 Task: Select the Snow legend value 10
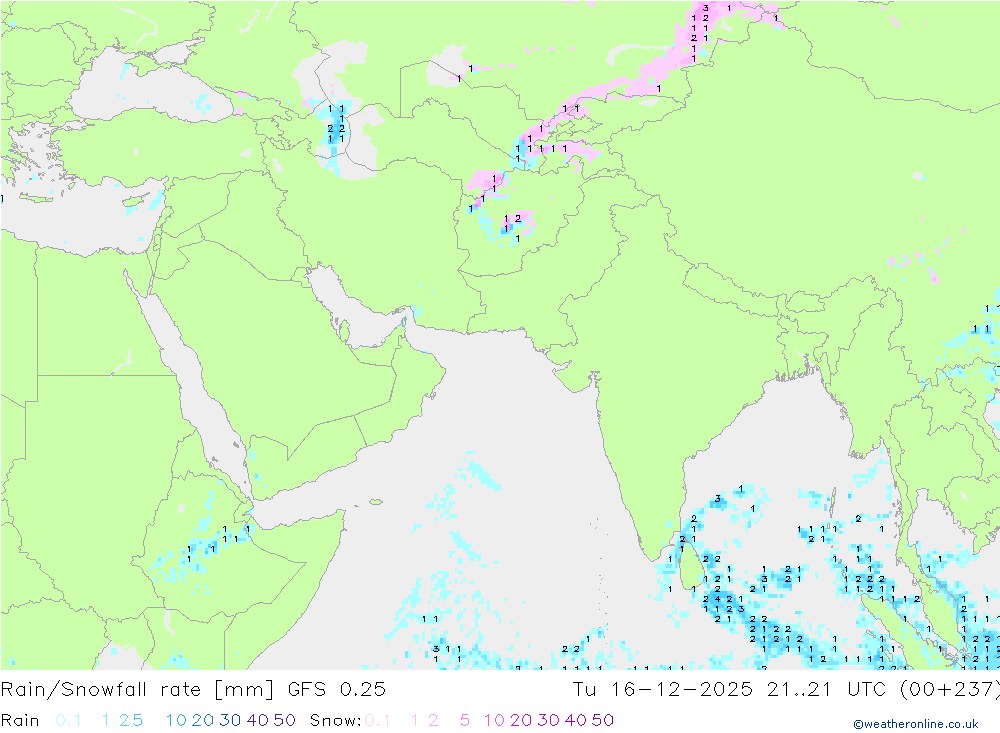(x=494, y=720)
